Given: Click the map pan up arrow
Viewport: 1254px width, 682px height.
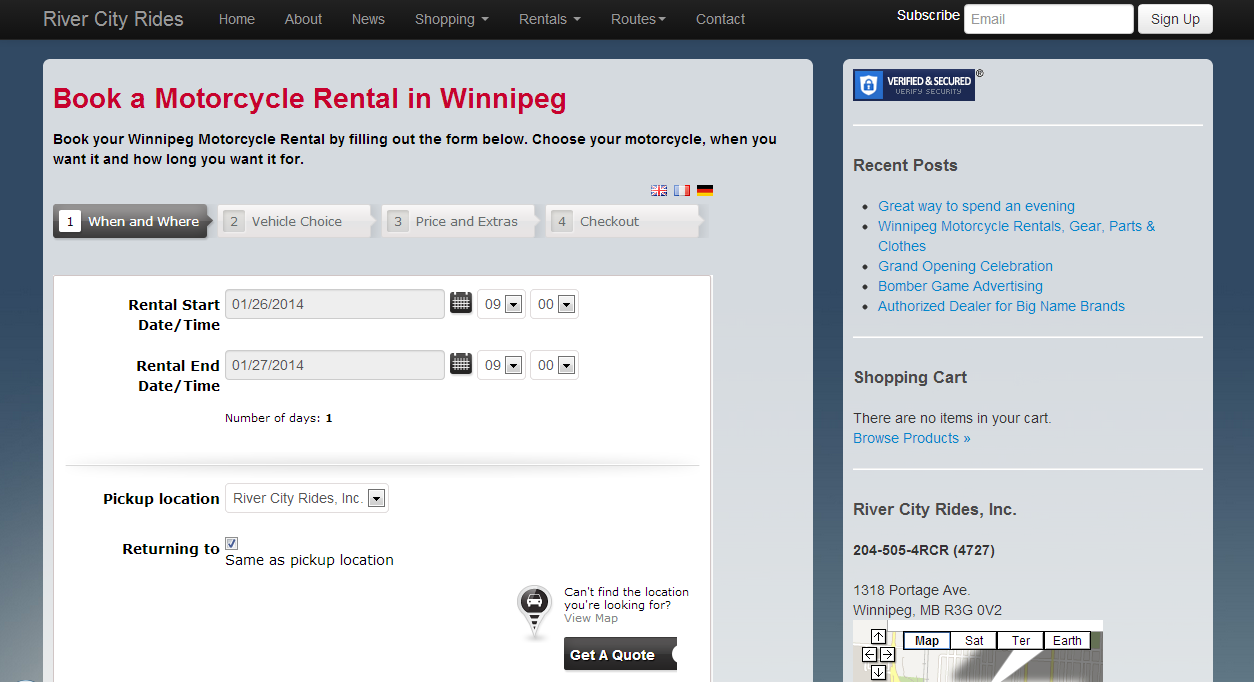Looking at the screenshot, I should tap(878, 637).
